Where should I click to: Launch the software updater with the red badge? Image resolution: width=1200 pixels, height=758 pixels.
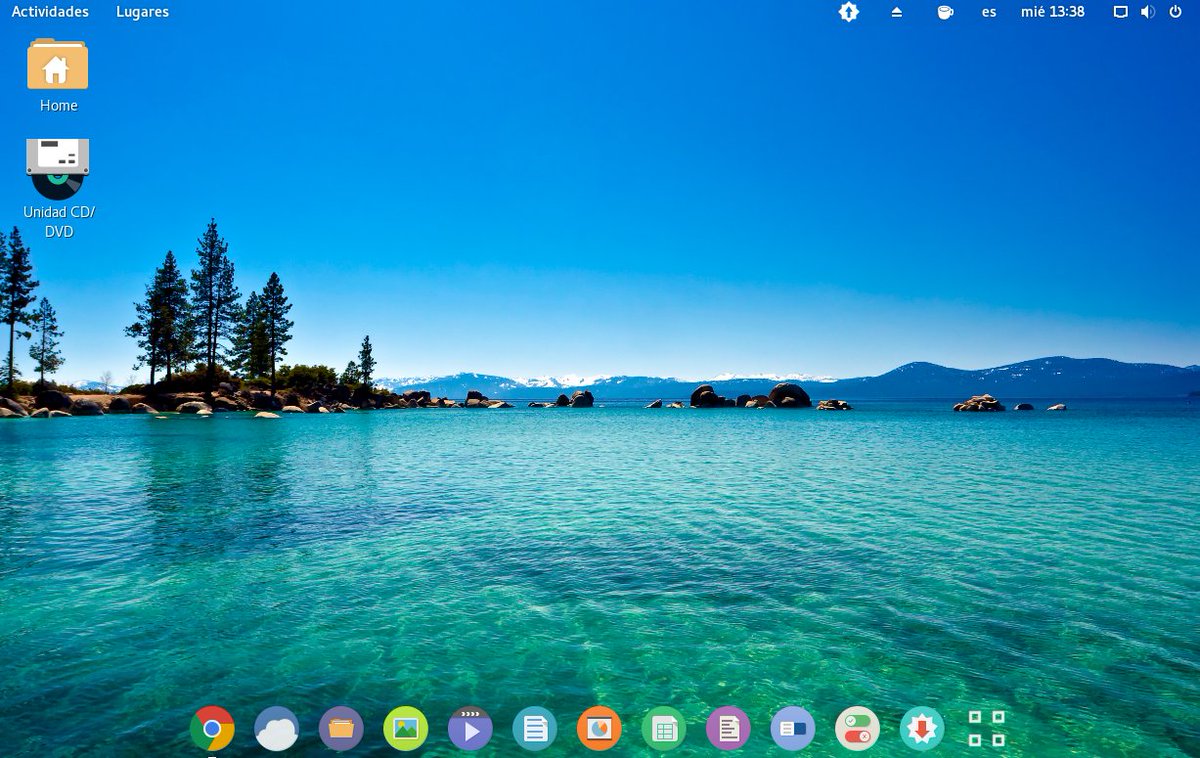click(919, 729)
